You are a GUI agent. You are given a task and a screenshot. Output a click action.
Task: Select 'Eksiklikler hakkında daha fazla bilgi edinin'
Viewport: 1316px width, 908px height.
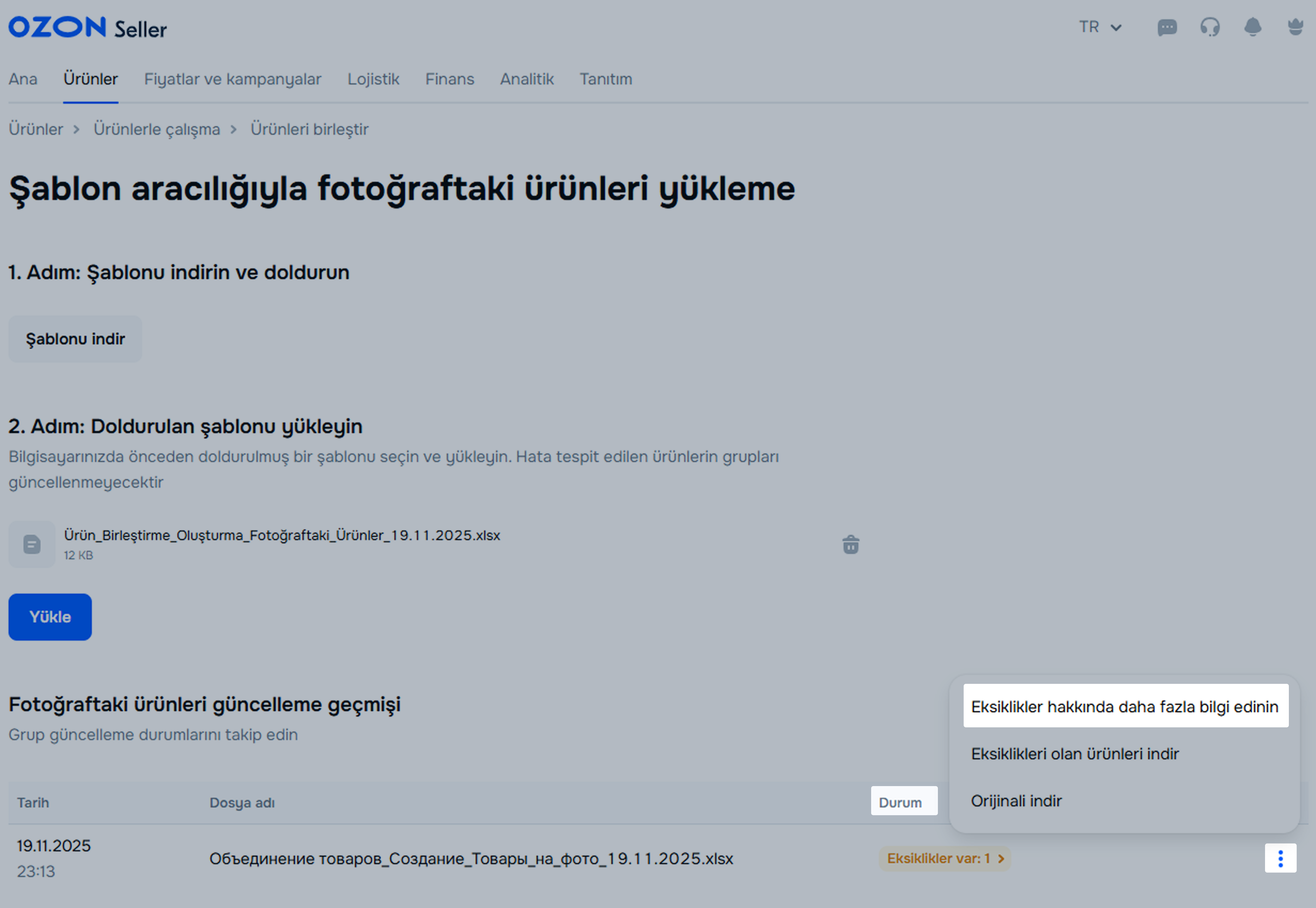(x=1124, y=706)
